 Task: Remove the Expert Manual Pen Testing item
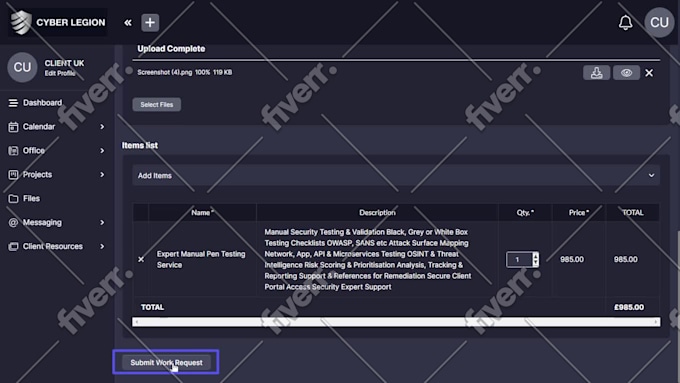coord(141,259)
